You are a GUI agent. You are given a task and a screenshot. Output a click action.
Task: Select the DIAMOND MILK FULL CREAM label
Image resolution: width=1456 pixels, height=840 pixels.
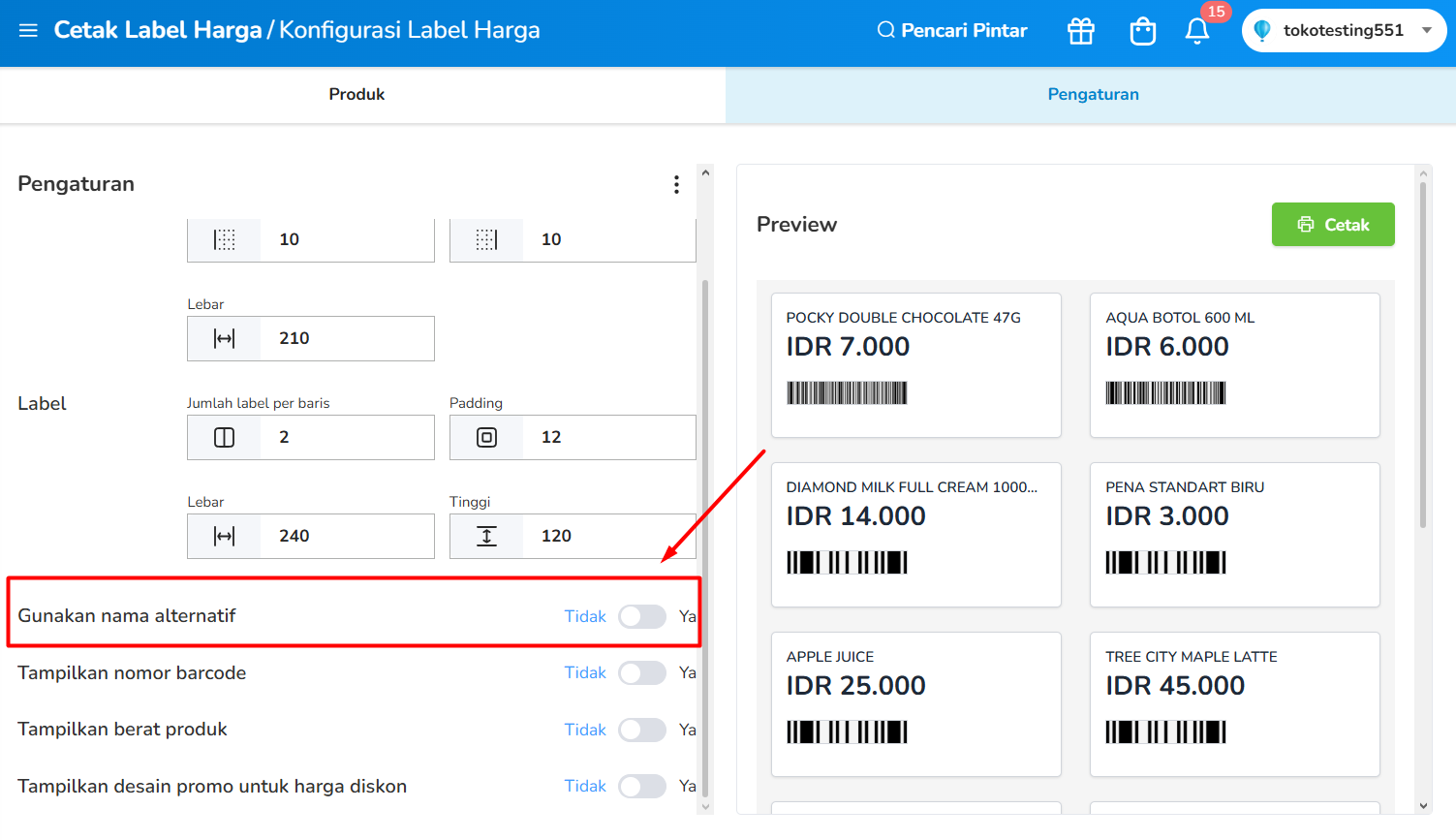[x=916, y=535]
